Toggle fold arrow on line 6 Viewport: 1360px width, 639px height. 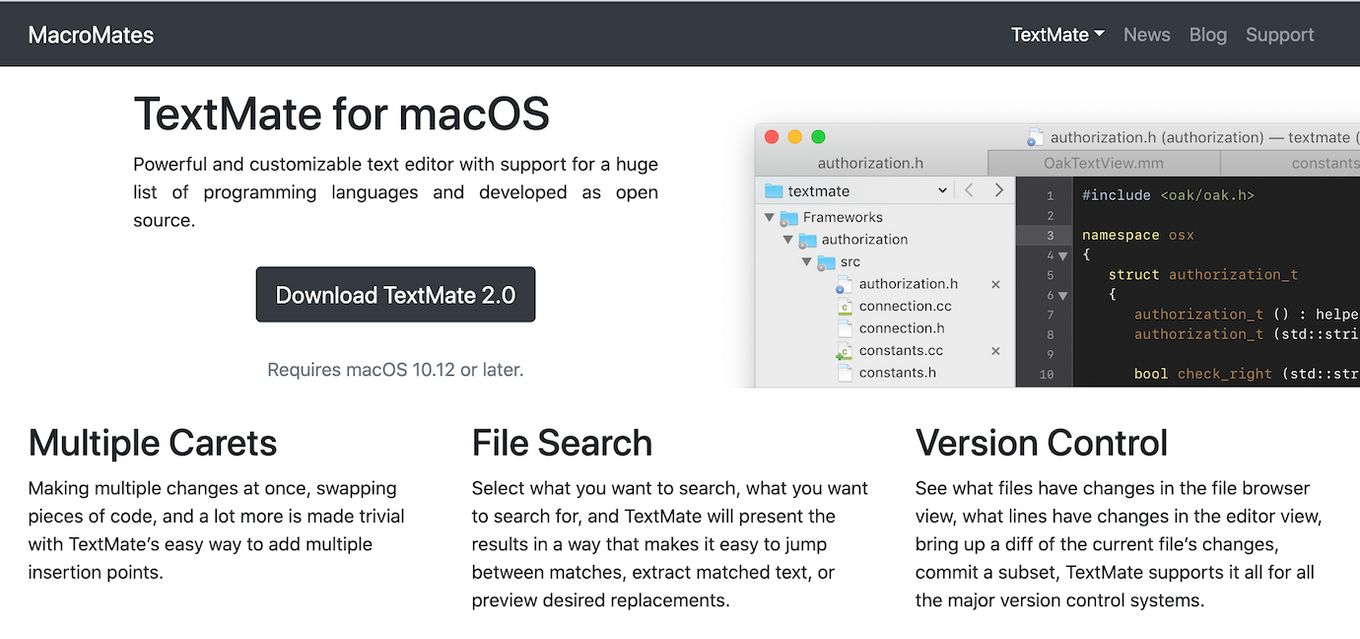click(x=1063, y=296)
